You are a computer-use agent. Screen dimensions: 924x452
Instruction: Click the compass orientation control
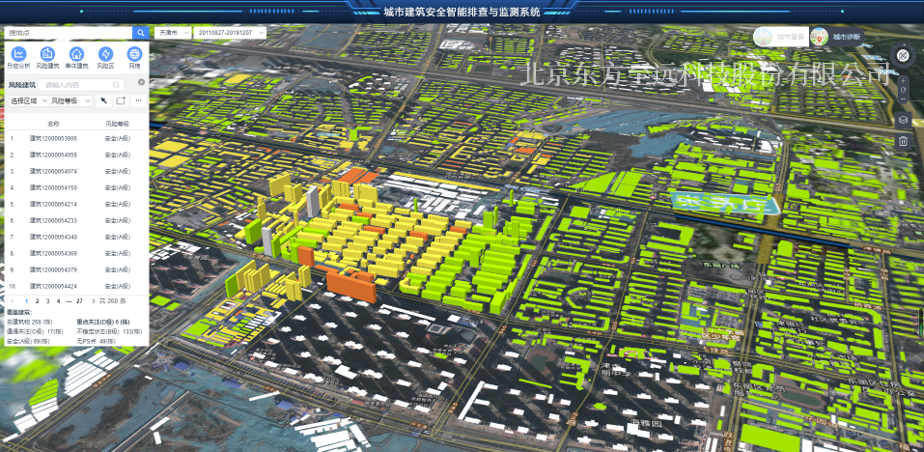coord(903,56)
